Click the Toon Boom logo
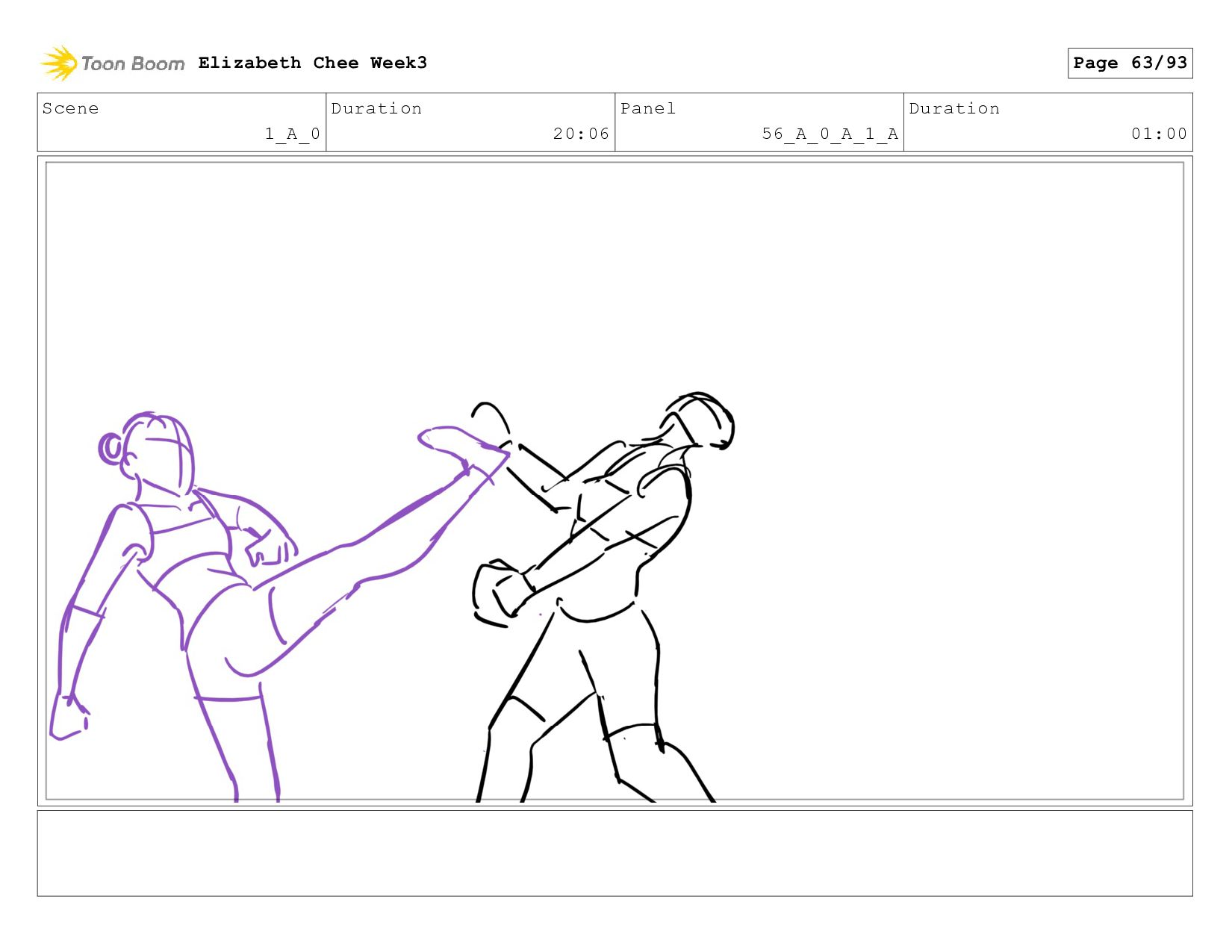 point(112,63)
